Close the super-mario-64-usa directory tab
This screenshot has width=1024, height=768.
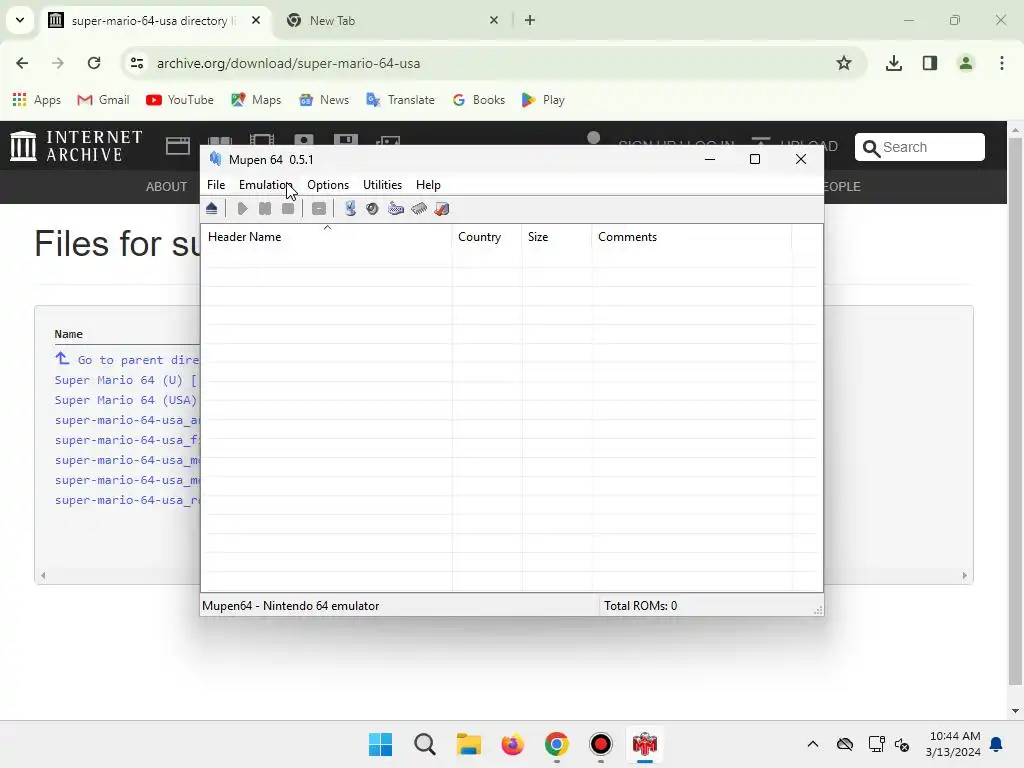(x=256, y=20)
